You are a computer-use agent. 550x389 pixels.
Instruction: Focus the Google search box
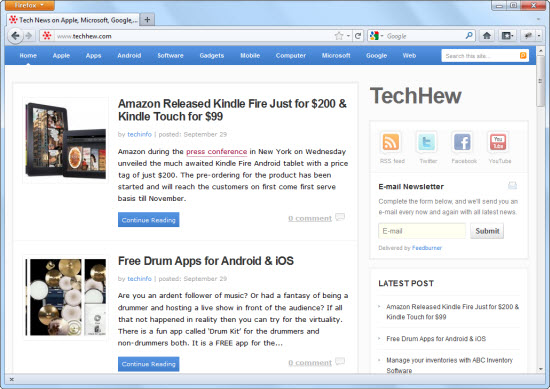(425, 36)
